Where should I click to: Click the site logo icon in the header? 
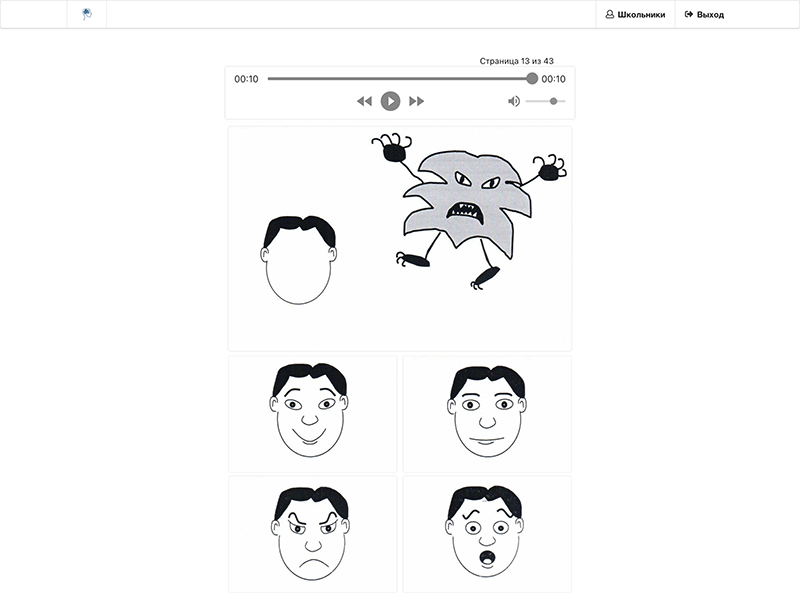click(x=87, y=14)
